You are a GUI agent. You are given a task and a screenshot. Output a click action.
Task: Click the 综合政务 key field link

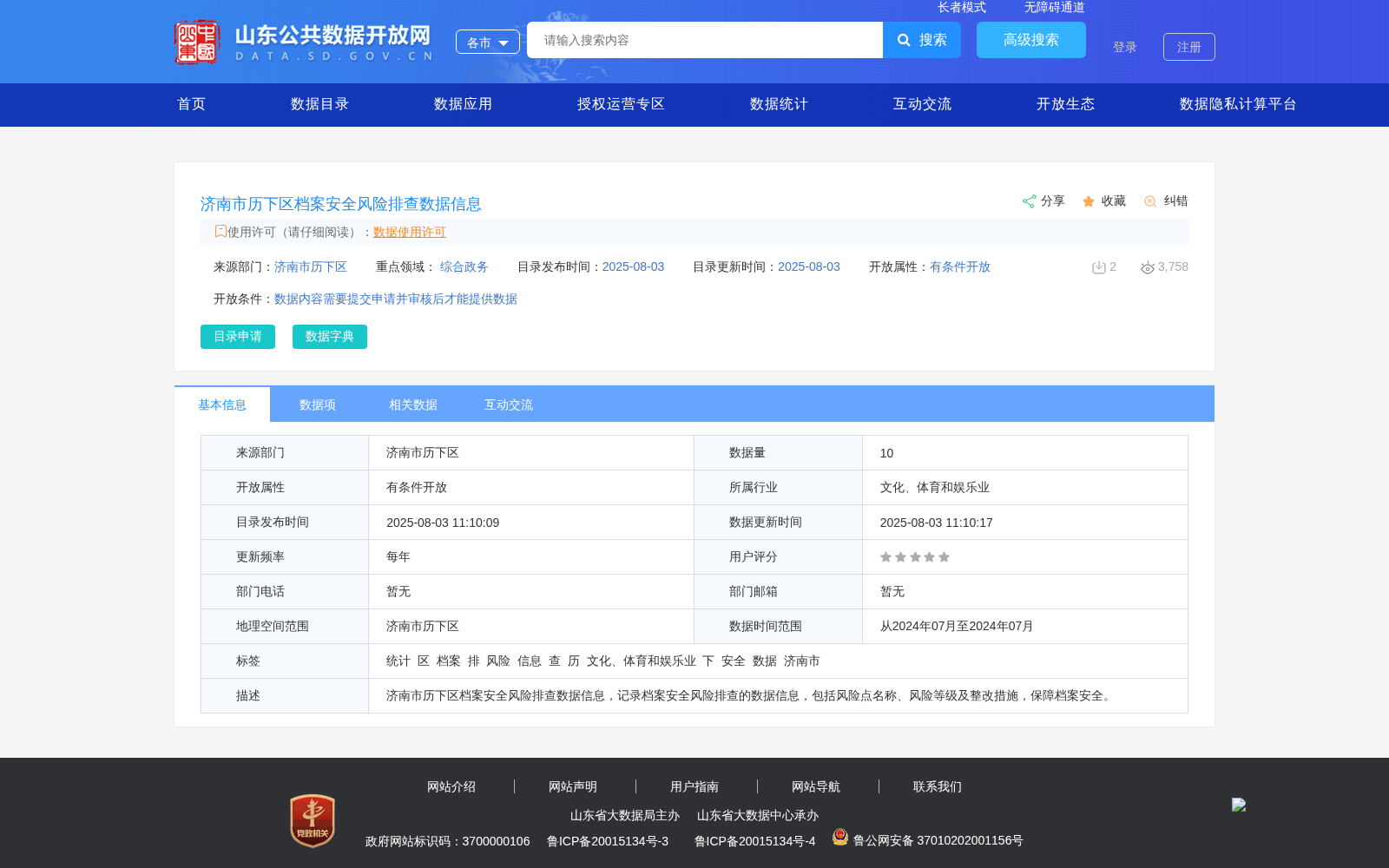(464, 266)
